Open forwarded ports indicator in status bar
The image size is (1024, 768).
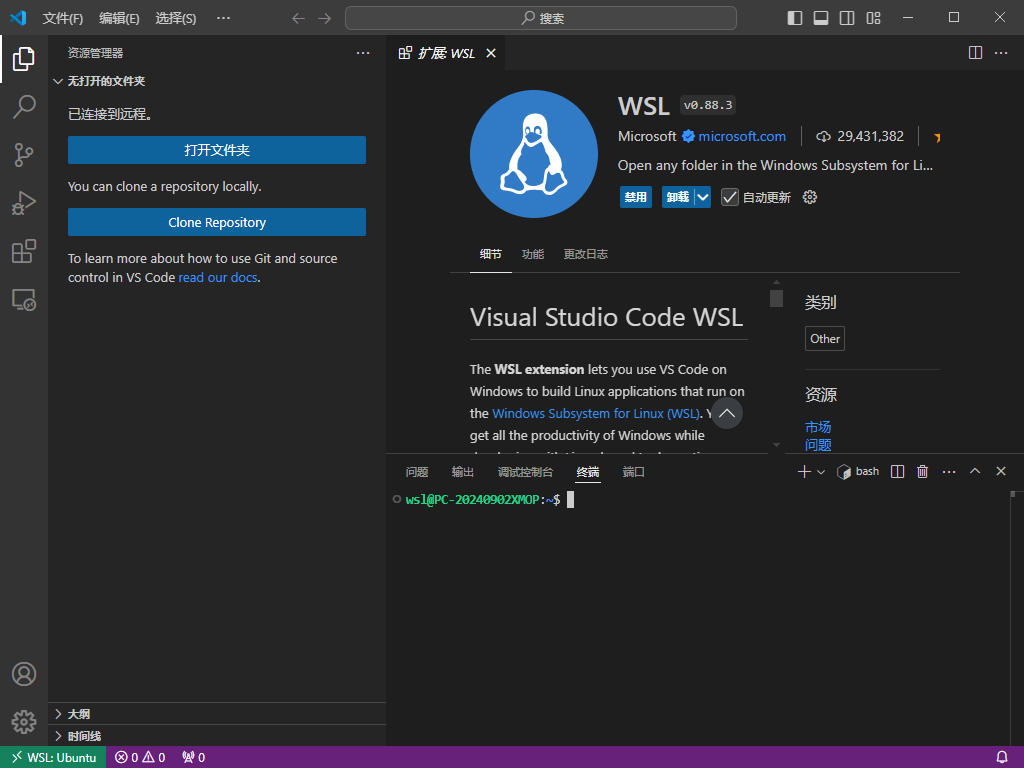194,758
